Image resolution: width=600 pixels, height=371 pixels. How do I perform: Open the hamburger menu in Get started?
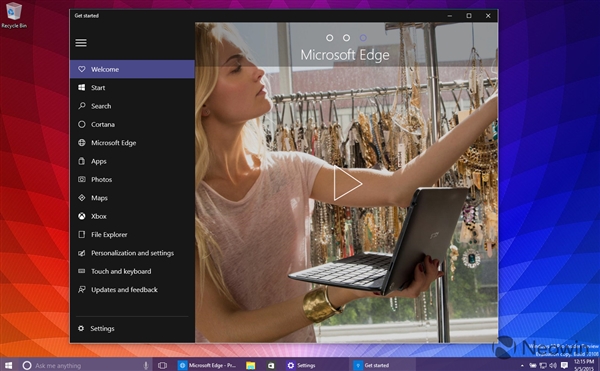point(81,43)
